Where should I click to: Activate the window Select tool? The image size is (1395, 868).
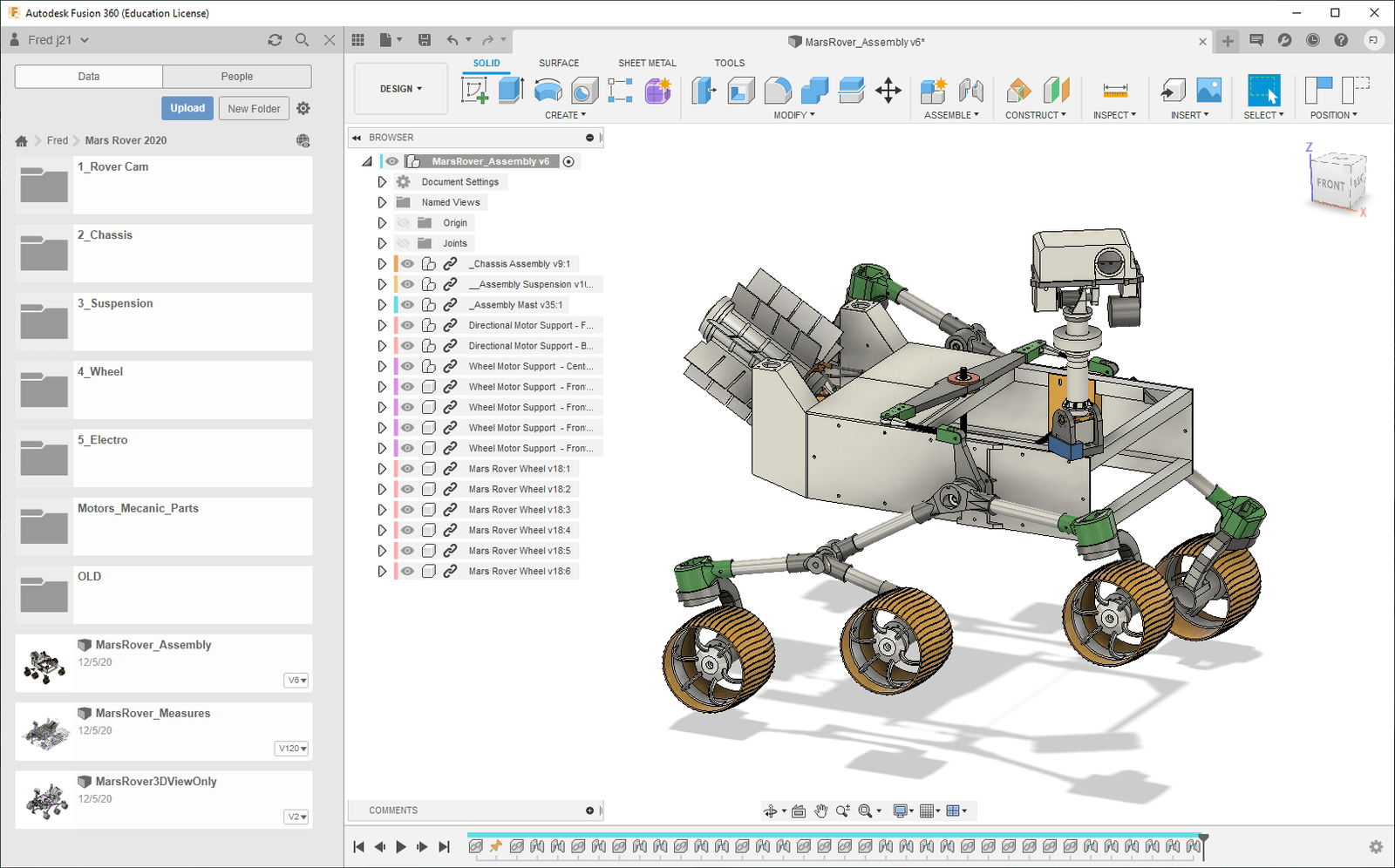click(x=1263, y=90)
